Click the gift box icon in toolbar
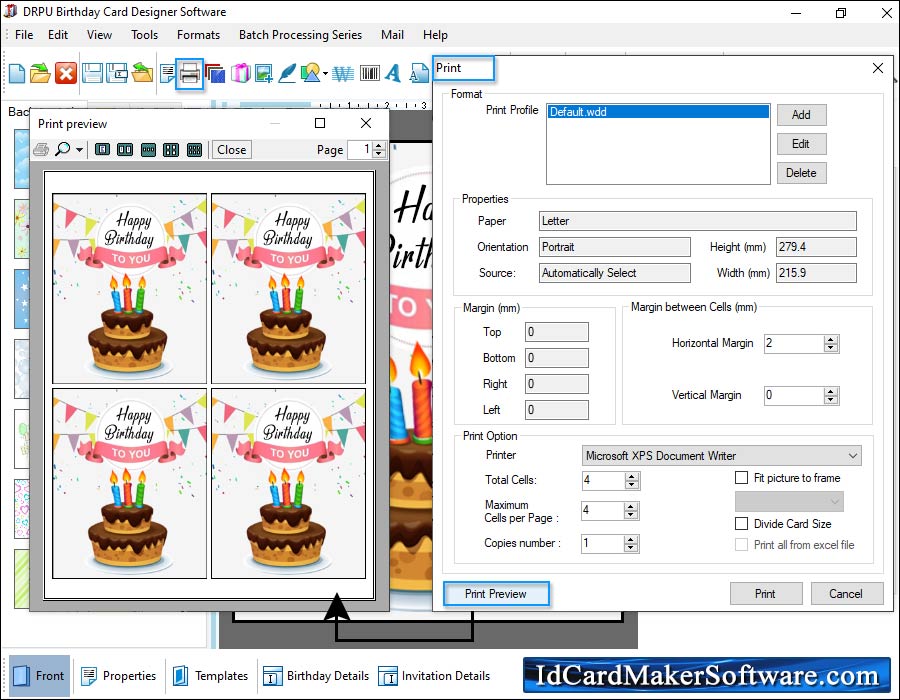The height and width of the screenshot is (700, 900). [240, 73]
